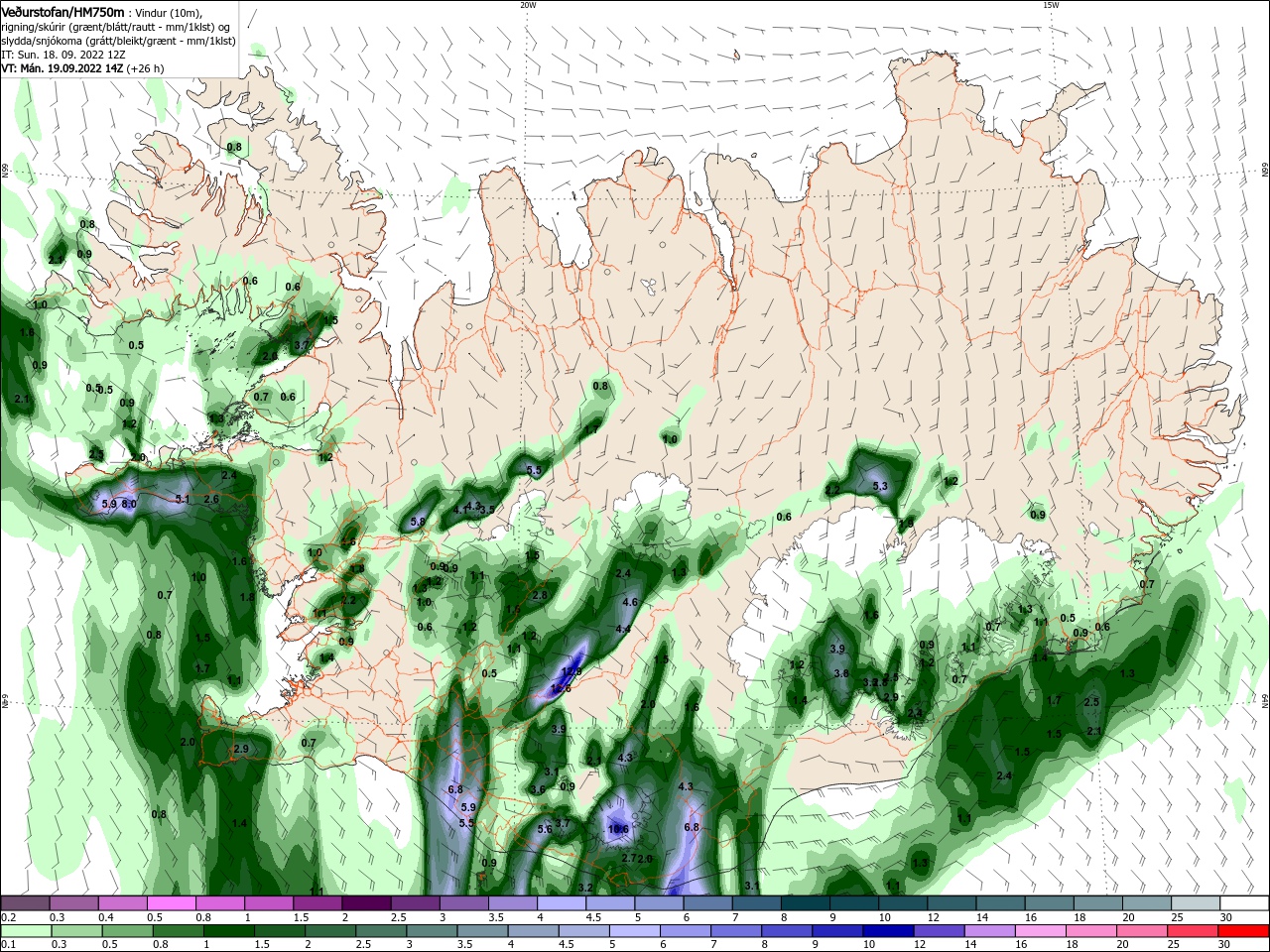1270x952 pixels.
Task: Click the 5.3 precipitation value on the map
Action: (x=880, y=486)
